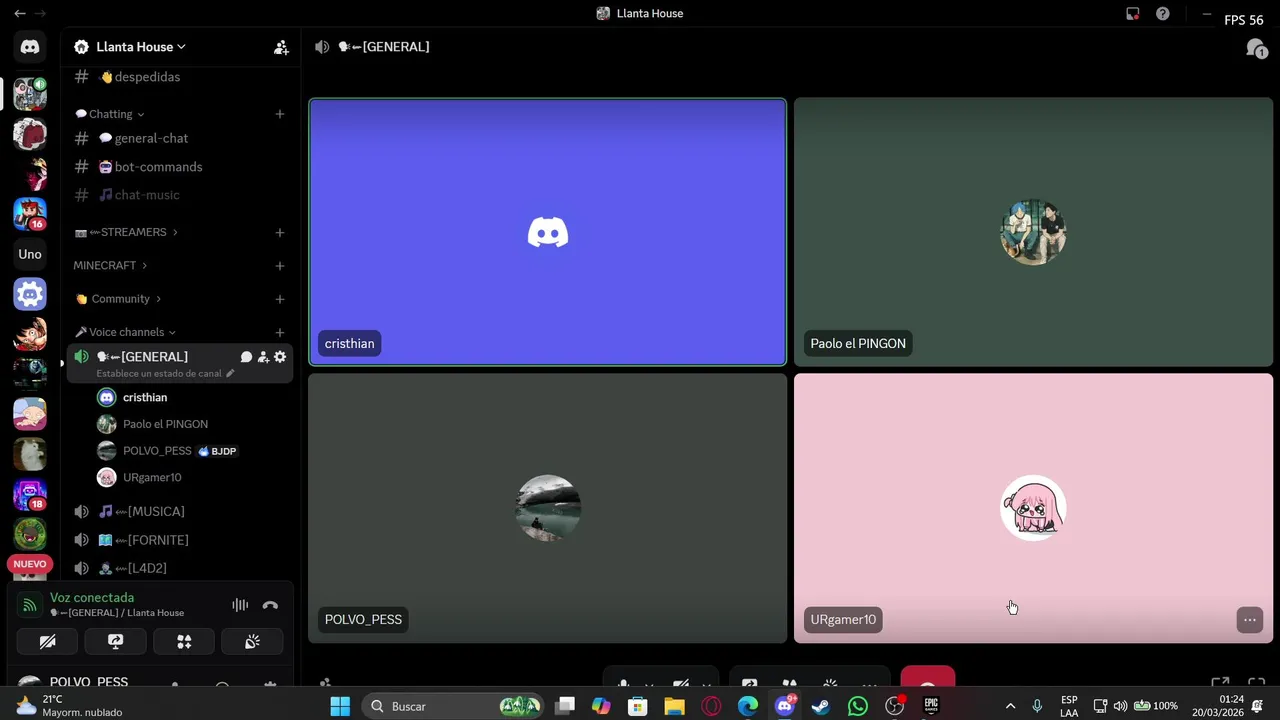The image size is (1280, 720).
Task: Focus Paolo el PINGON's video tile
Action: tap(1033, 232)
